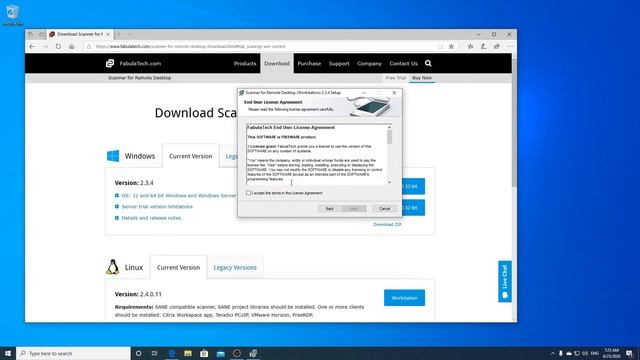This screenshot has width=640, height=360.
Task: Open Live Chat widget
Action: (505, 282)
